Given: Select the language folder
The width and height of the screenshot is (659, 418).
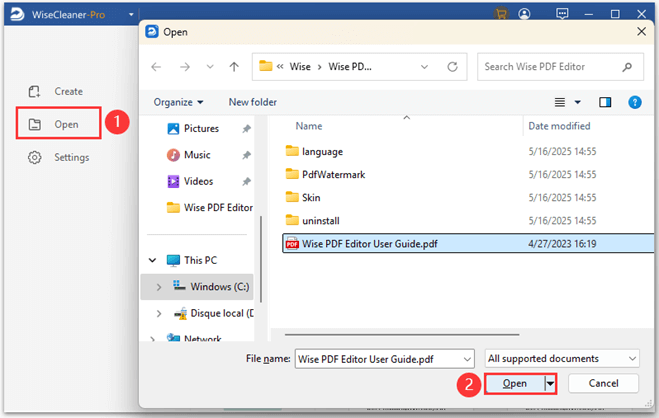Looking at the screenshot, I should click(x=322, y=151).
